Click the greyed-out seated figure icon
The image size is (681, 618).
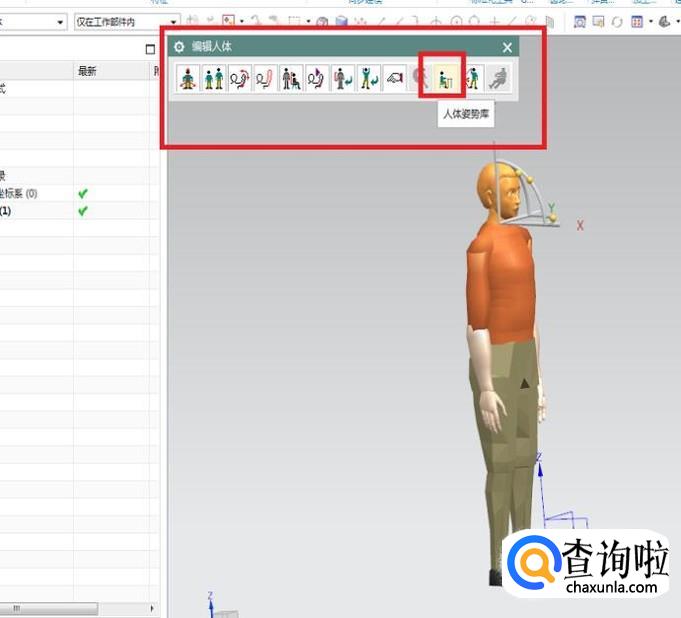click(x=497, y=78)
